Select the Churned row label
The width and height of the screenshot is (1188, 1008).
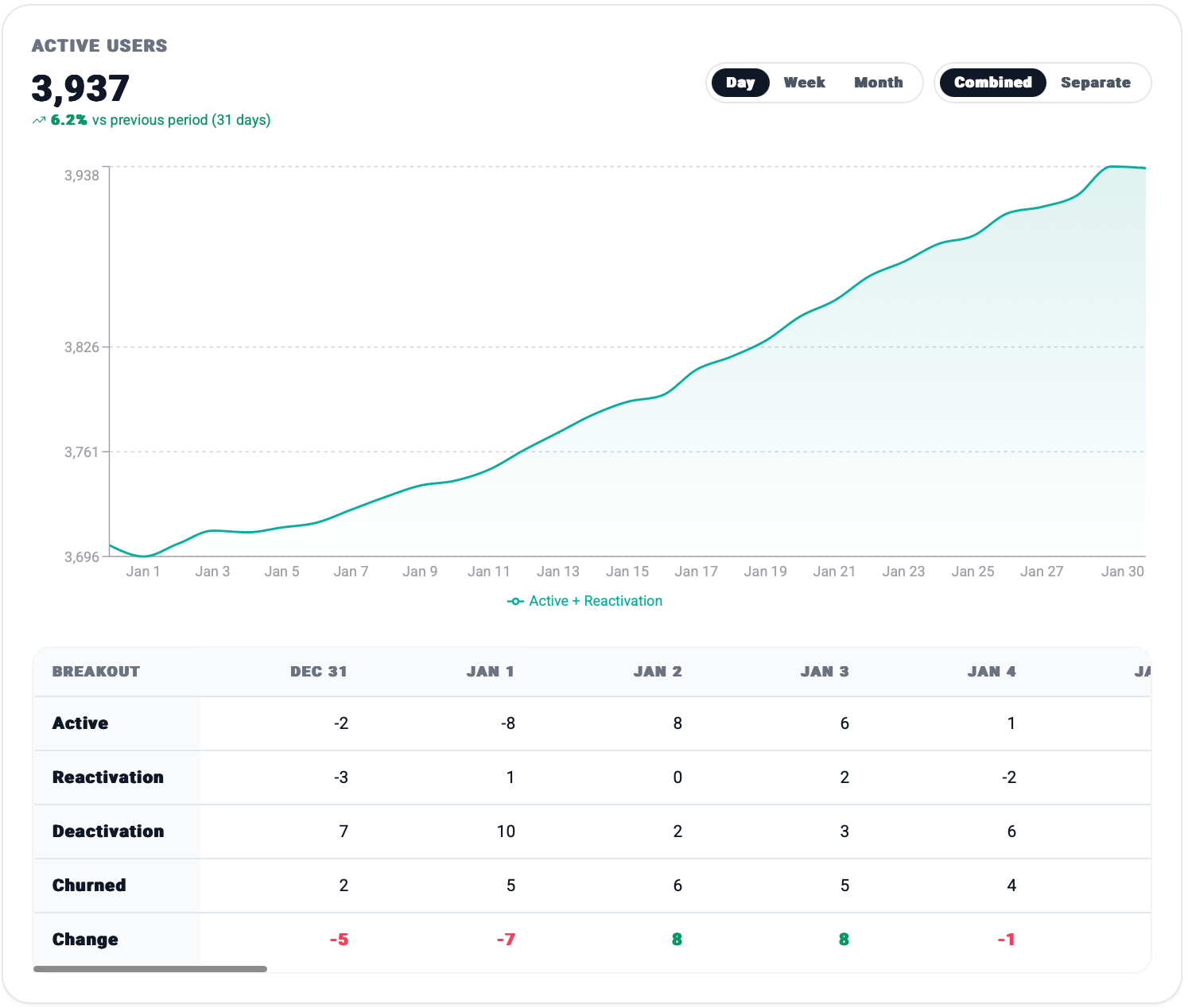click(89, 886)
